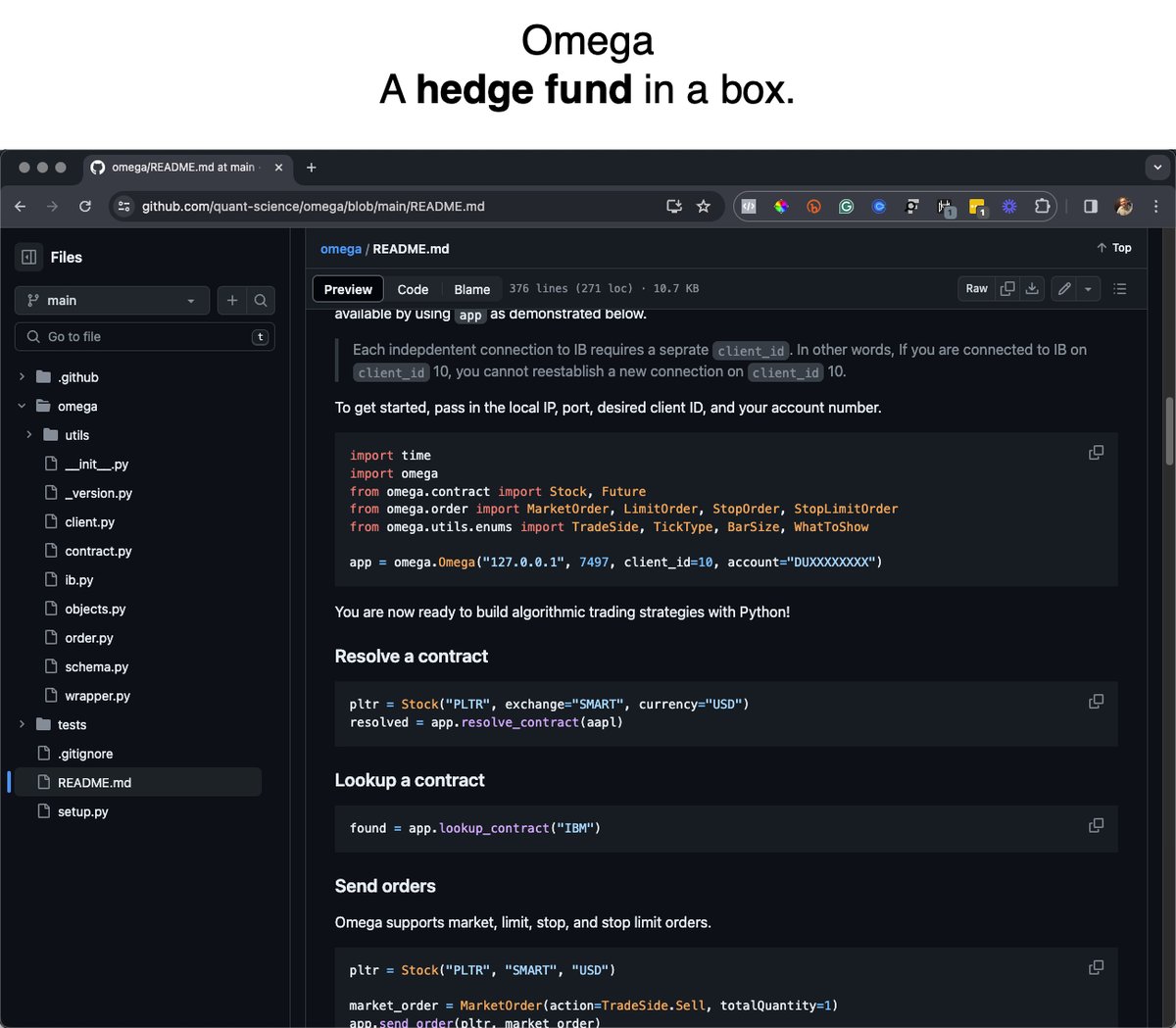Download raw file icon
The image size is (1176, 1028).
pyautogui.click(x=1031, y=288)
